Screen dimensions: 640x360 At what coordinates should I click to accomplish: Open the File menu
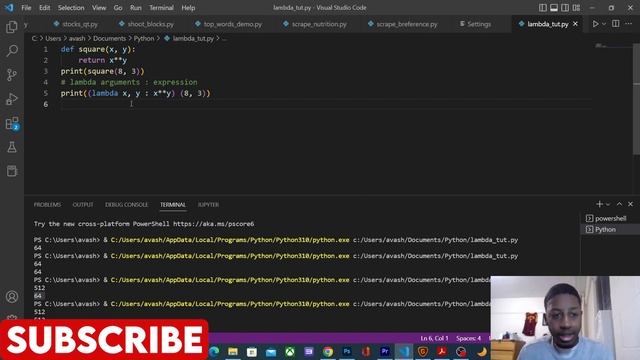pos(26,8)
